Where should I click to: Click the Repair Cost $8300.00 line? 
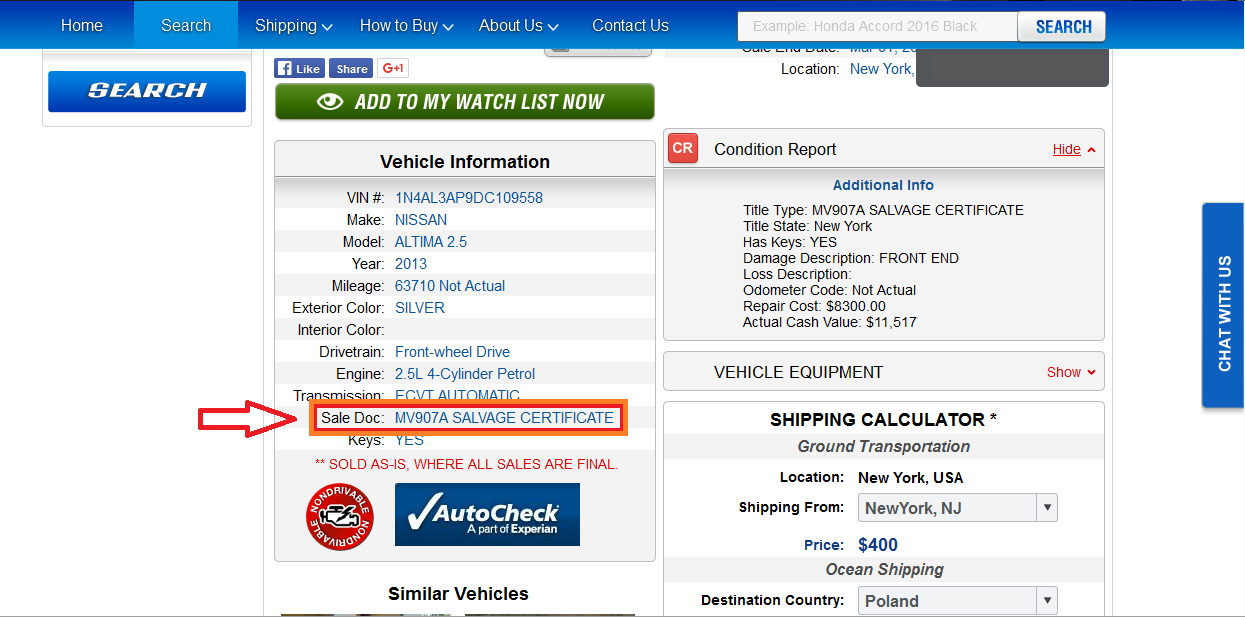[x=814, y=306]
